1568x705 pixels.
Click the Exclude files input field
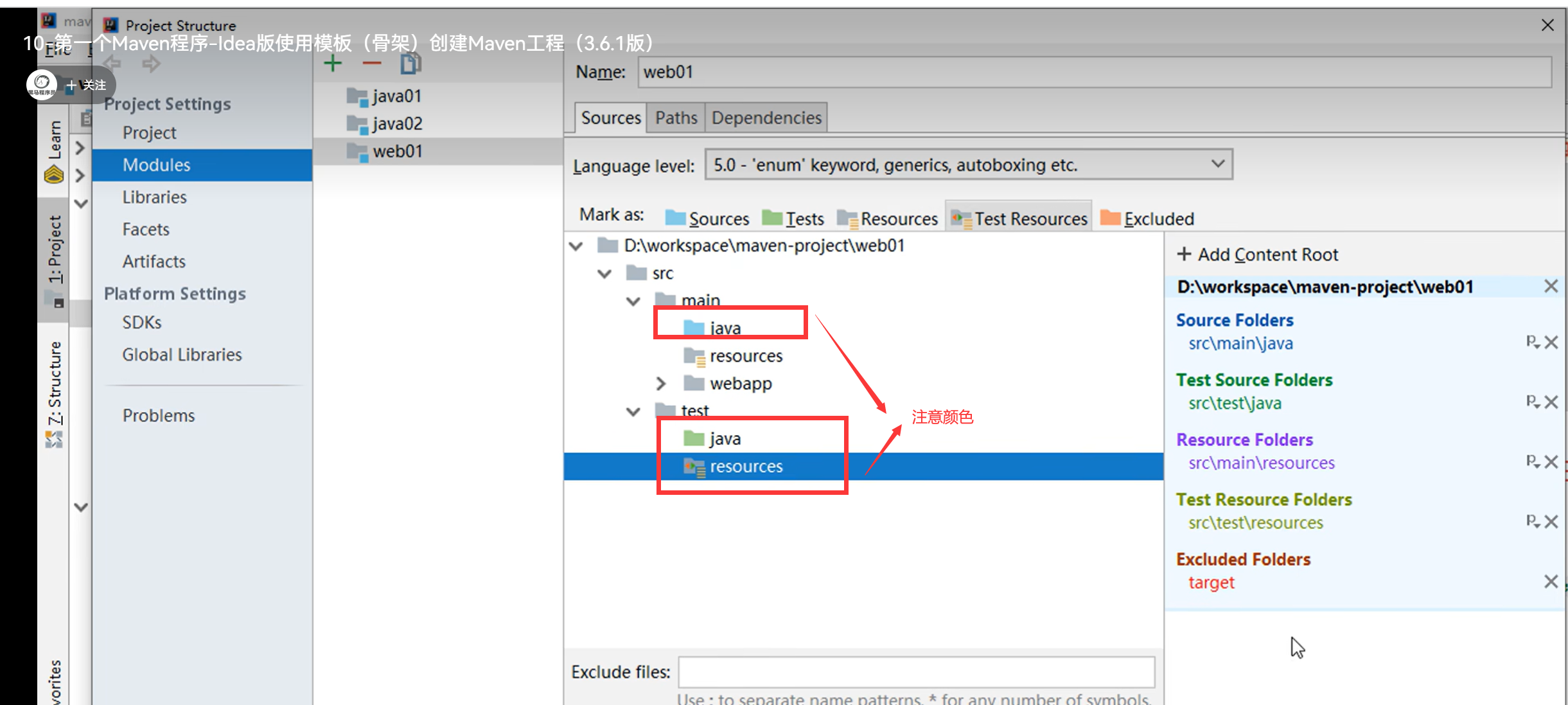tap(916, 672)
